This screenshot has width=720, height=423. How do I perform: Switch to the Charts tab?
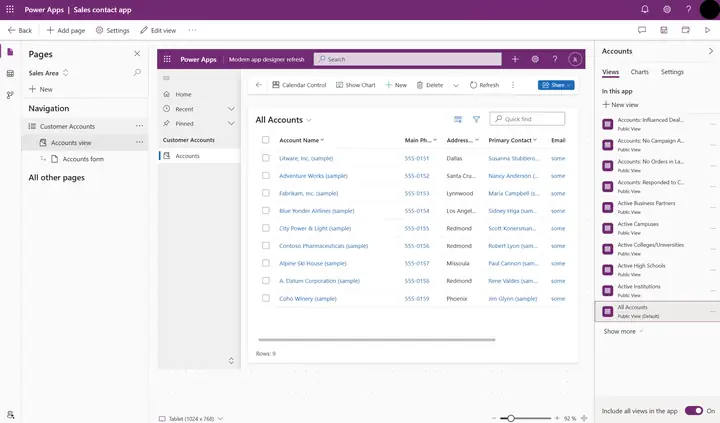[x=639, y=72]
